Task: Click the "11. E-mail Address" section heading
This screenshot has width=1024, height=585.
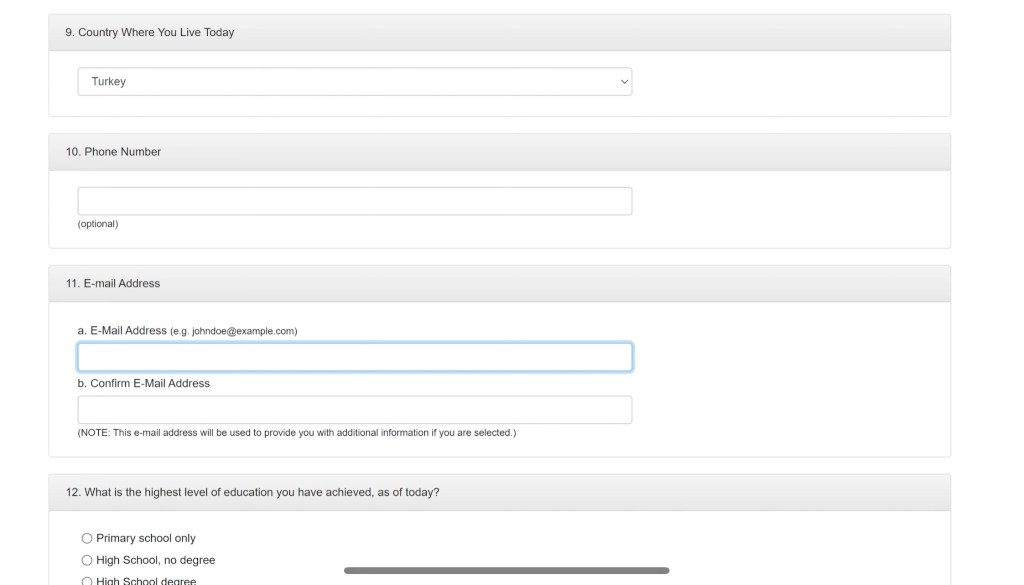Action: tap(113, 284)
